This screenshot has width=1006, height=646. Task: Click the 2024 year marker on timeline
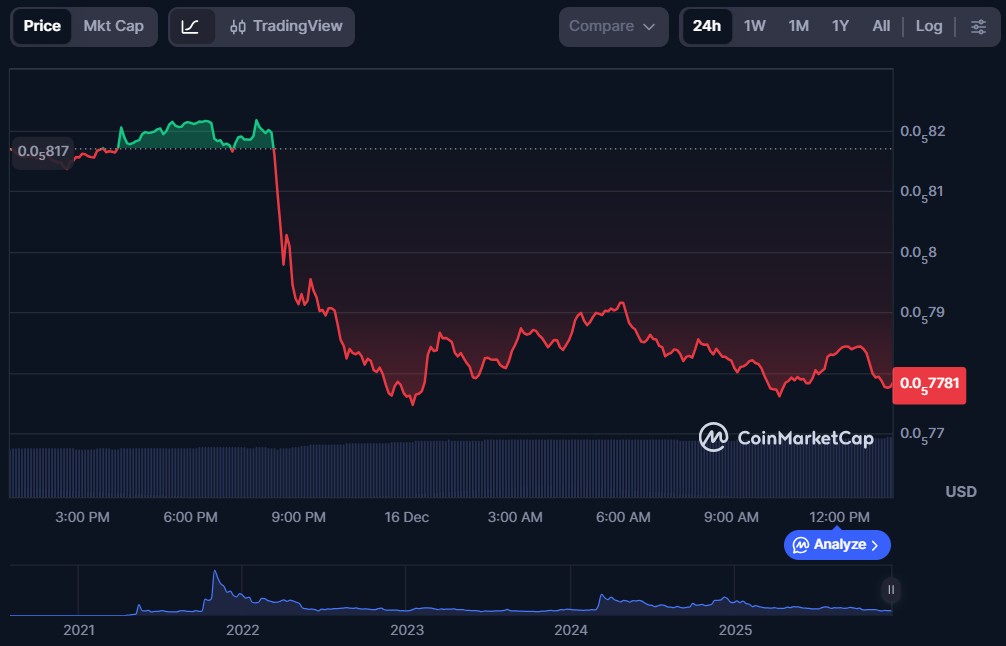click(x=570, y=630)
